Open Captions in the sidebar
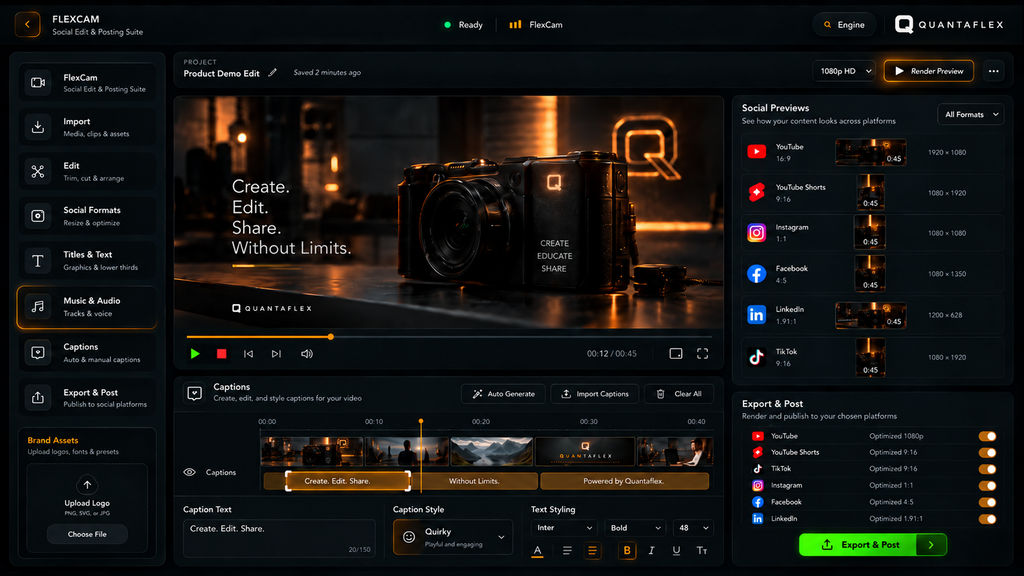Image resolution: width=1024 pixels, height=576 pixels. tap(87, 352)
